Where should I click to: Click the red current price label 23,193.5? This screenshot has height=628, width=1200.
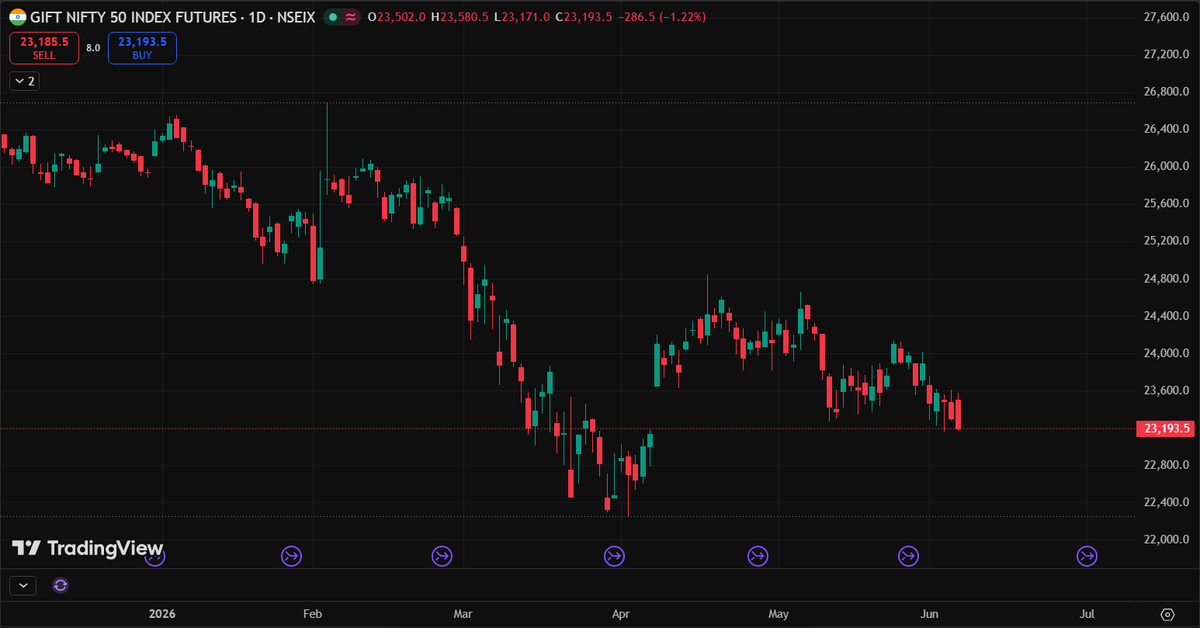[1166, 428]
